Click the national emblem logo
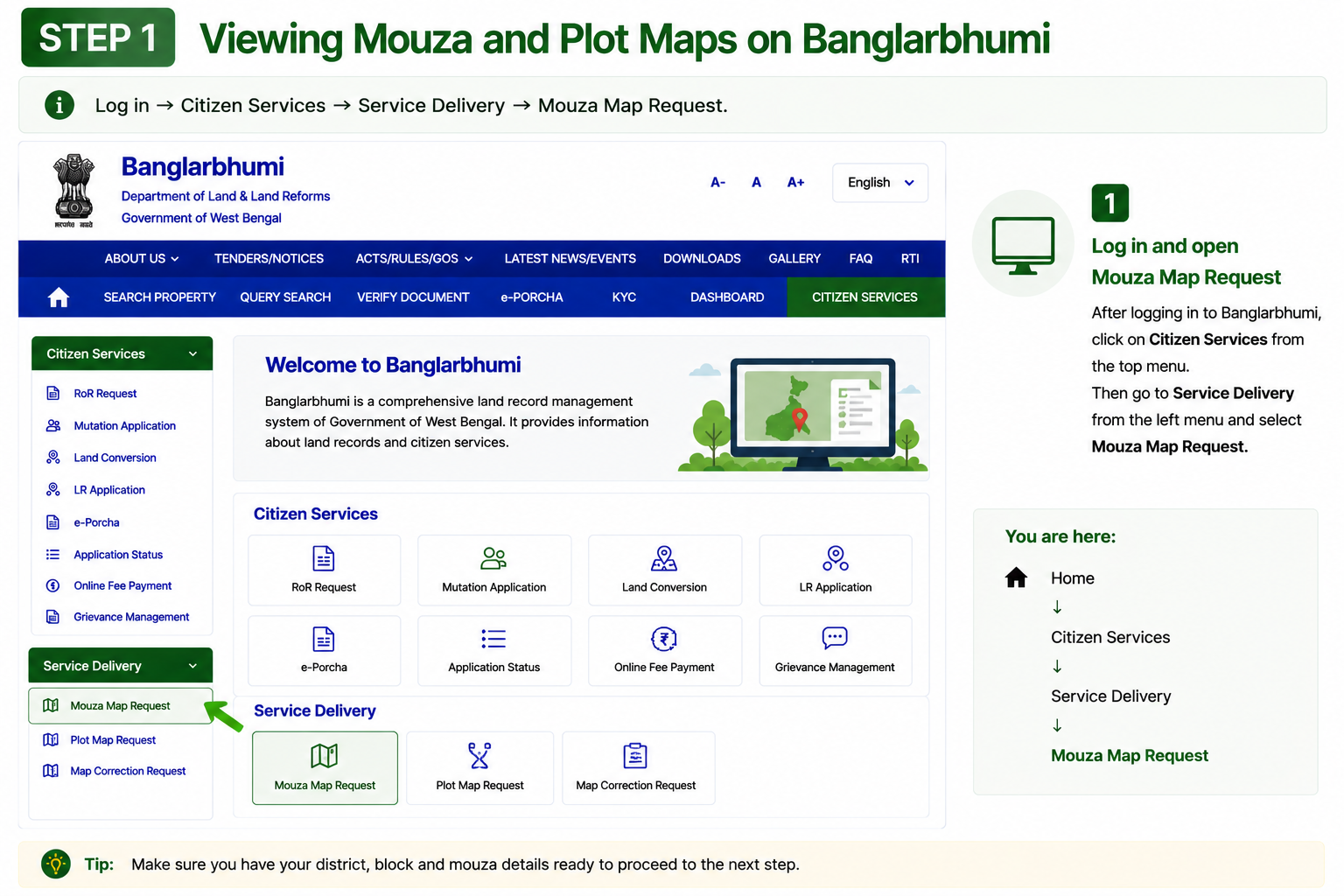The image size is (1344, 896). 74,191
